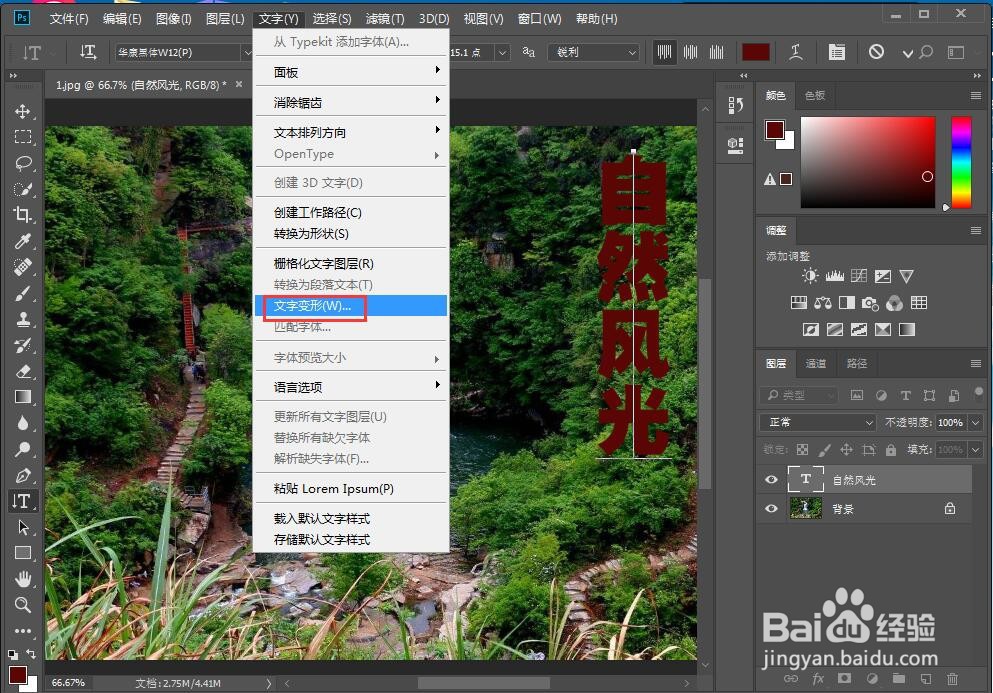Viewport: 993px width, 693px height.
Task: Open the 正常 blend mode dropdown
Action: pos(816,422)
